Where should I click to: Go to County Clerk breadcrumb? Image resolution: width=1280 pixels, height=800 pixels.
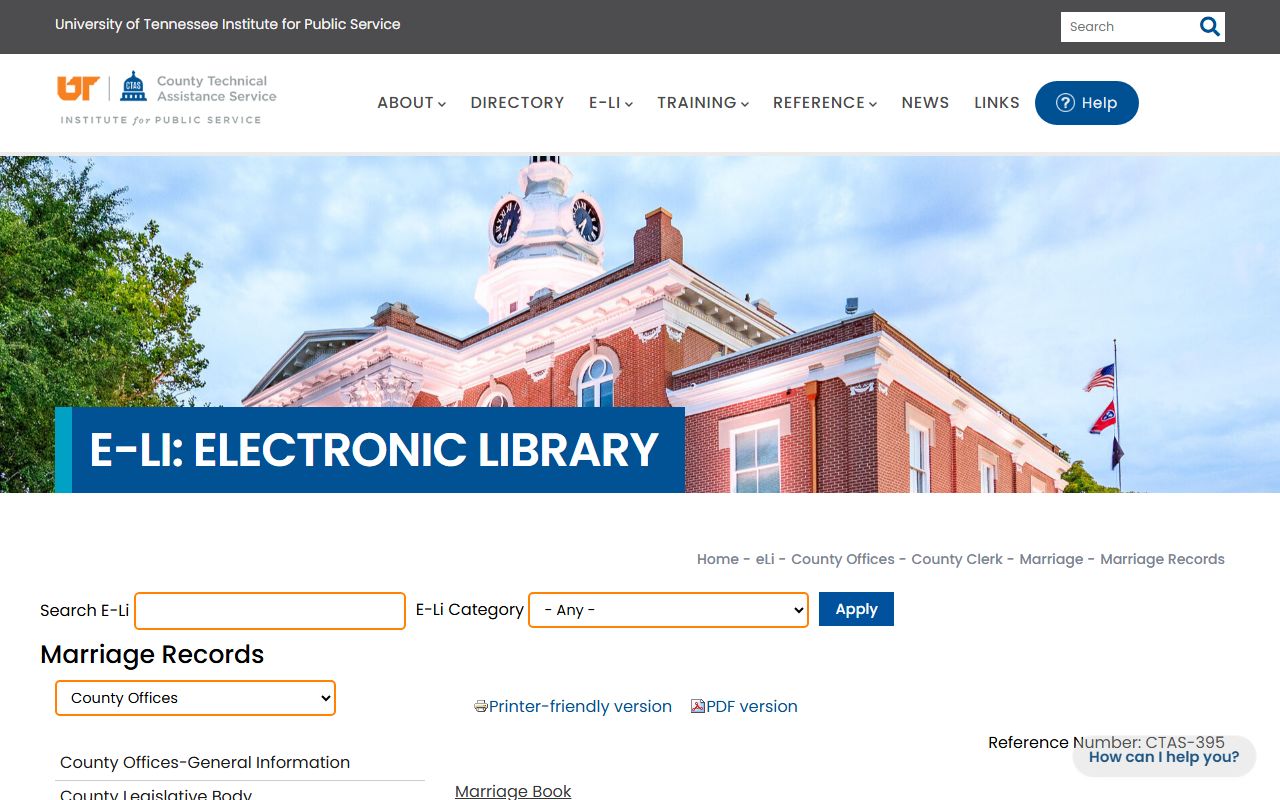pyautogui.click(x=957, y=559)
